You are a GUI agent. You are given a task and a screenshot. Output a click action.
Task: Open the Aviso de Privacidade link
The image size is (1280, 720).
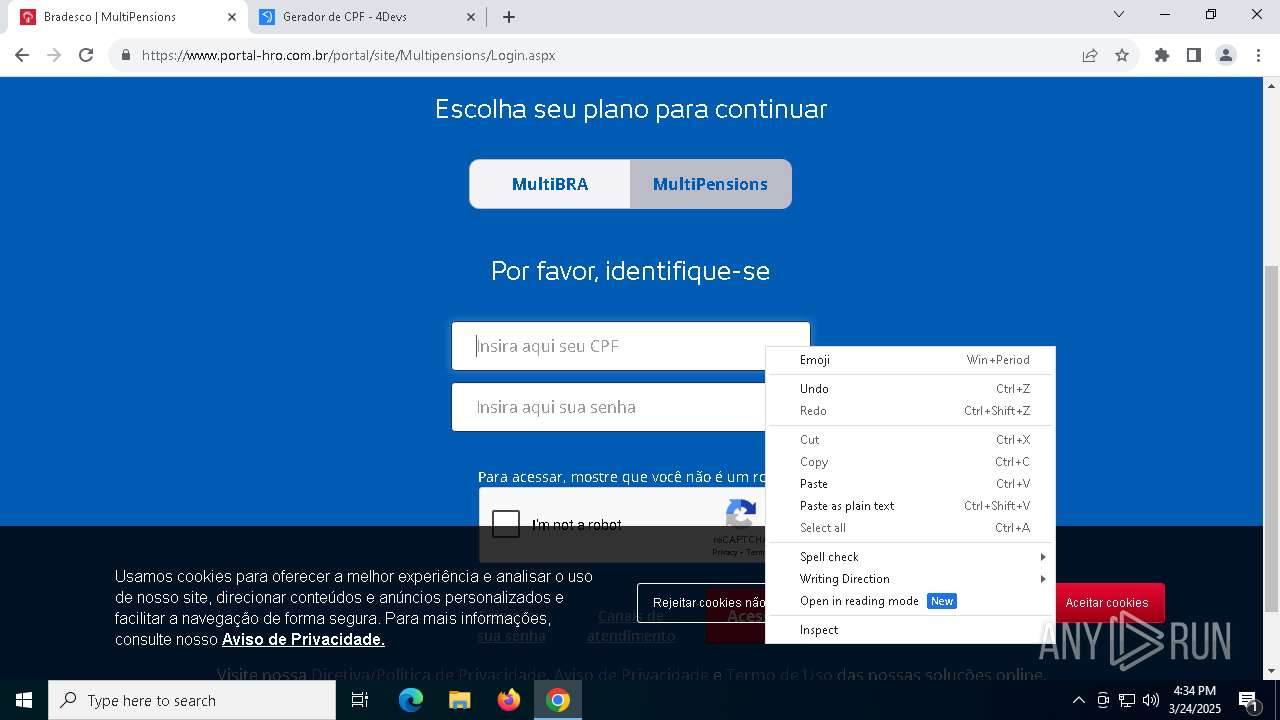click(x=303, y=639)
